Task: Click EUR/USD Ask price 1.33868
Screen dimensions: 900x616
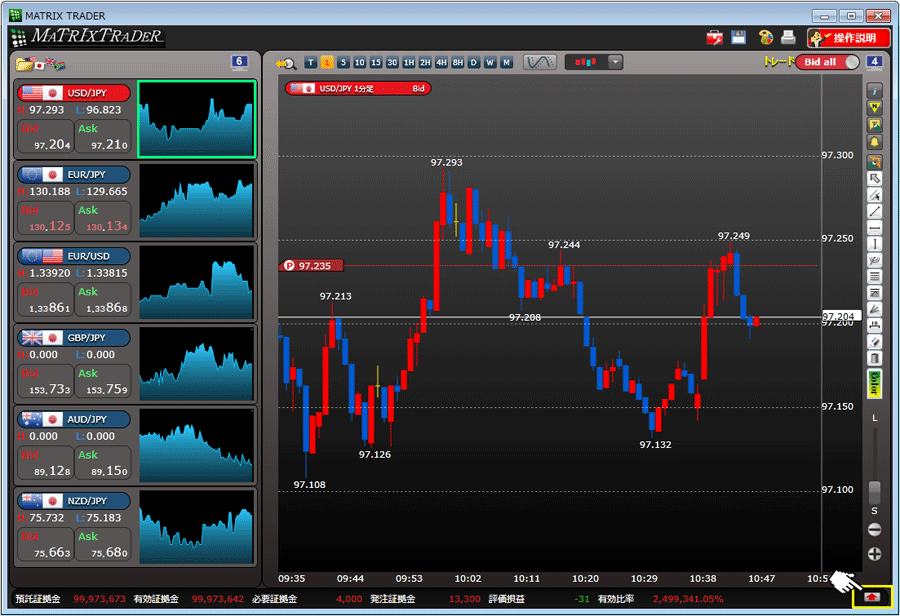Action: (103, 300)
